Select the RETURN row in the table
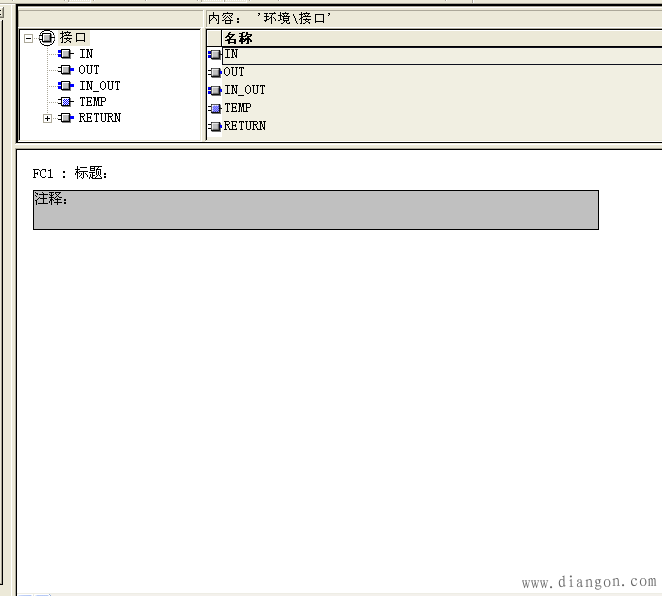This screenshot has height=596, width=662. coord(244,126)
